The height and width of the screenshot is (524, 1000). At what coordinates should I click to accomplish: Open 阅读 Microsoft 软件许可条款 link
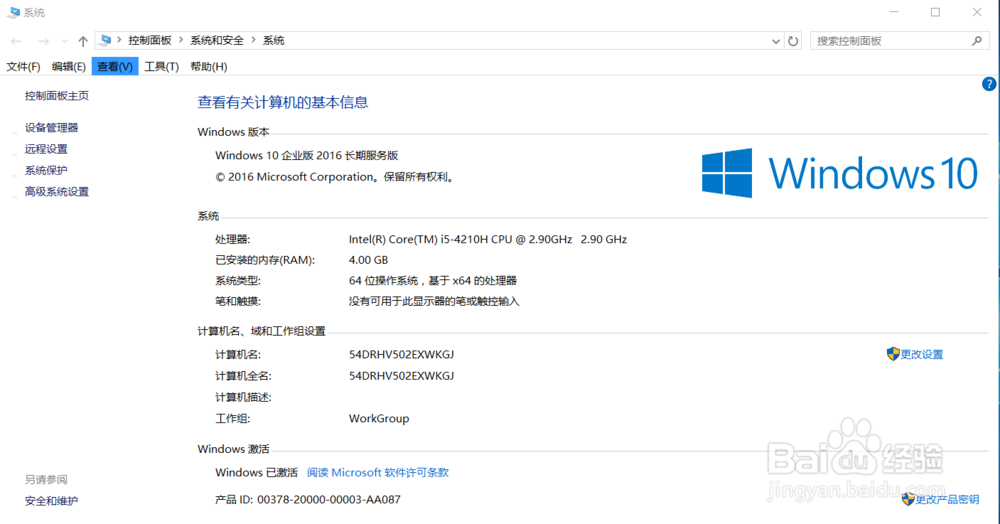[378, 472]
